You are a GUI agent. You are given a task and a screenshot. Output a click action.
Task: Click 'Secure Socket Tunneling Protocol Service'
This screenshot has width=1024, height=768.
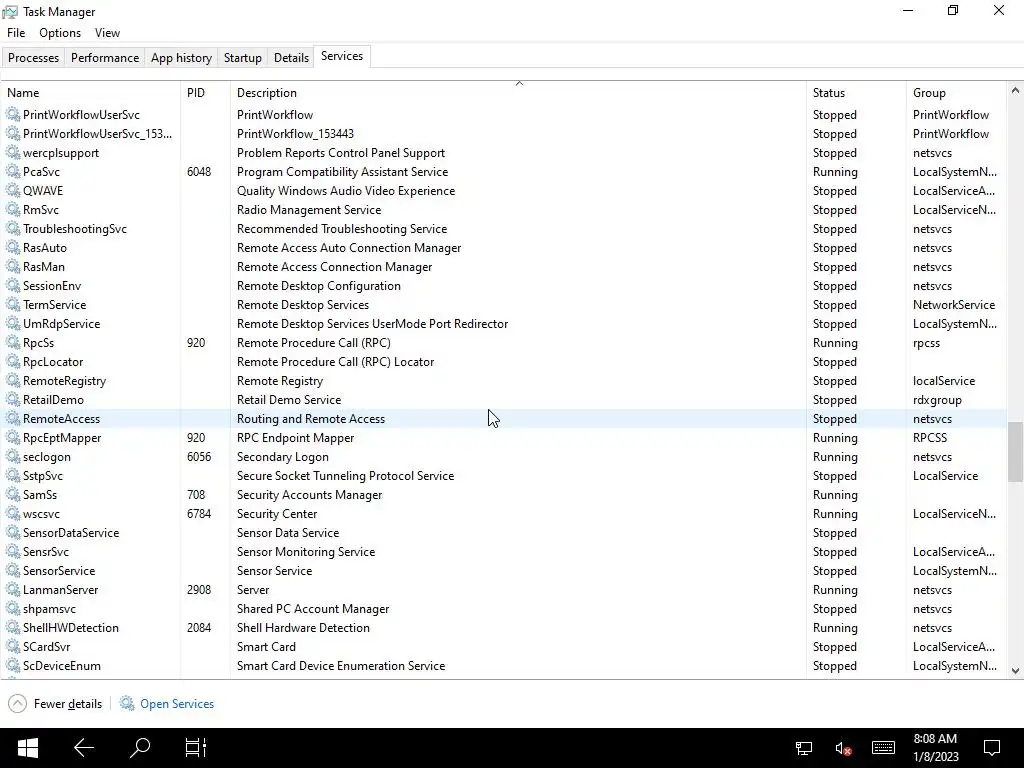point(345,476)
